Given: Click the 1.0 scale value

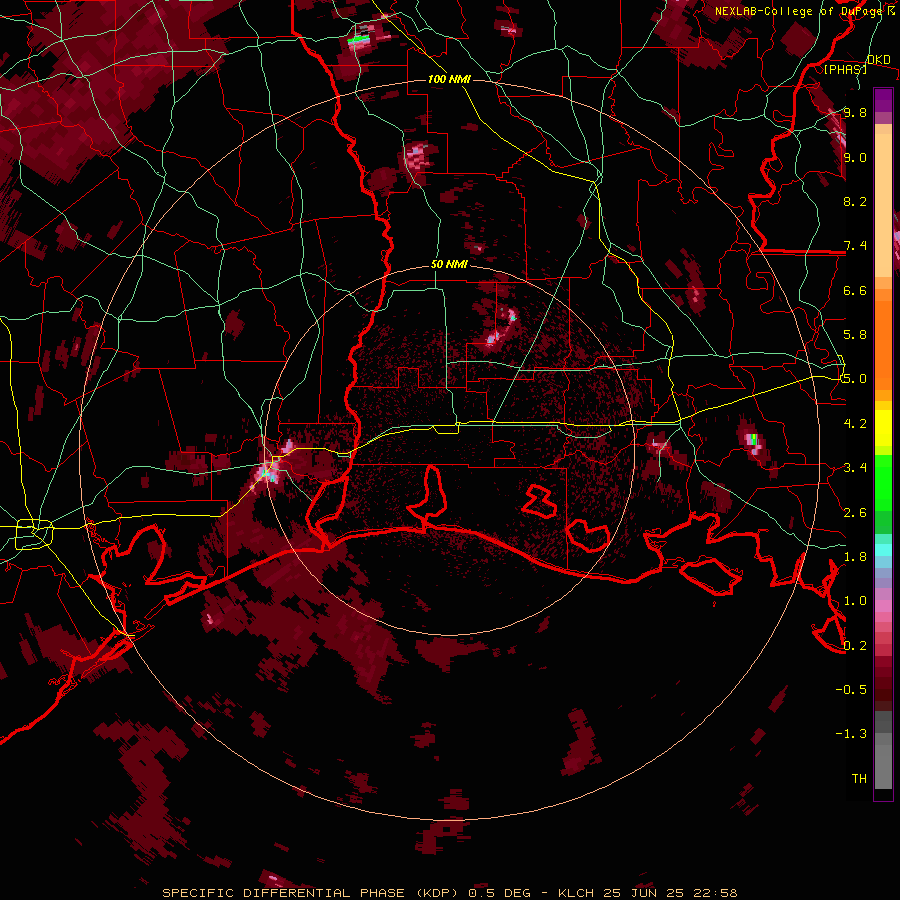Looking at the screenshot, I should pyautogui.click(x=855, y=601).
